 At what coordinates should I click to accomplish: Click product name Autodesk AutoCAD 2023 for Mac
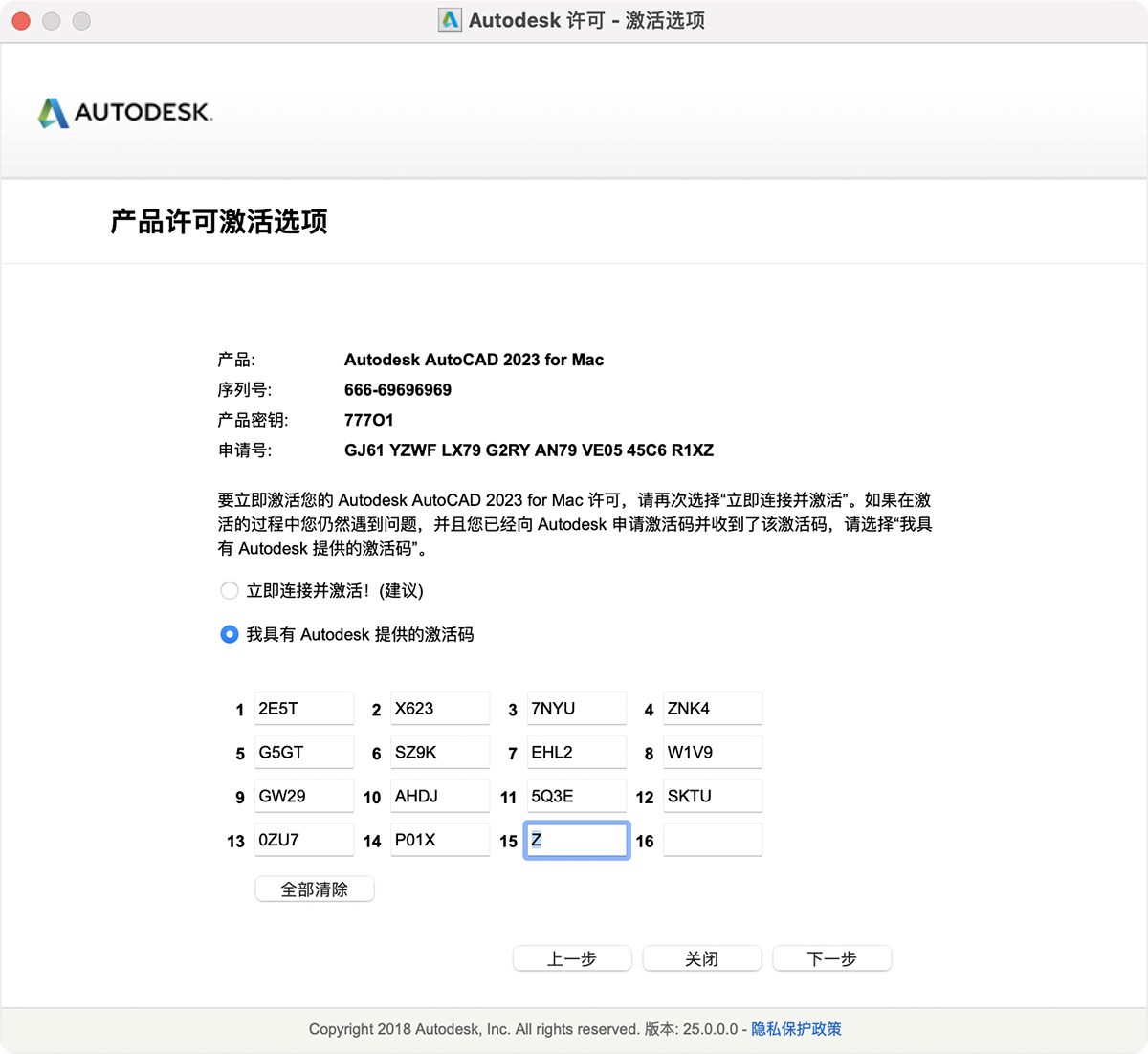click(475, 360)
